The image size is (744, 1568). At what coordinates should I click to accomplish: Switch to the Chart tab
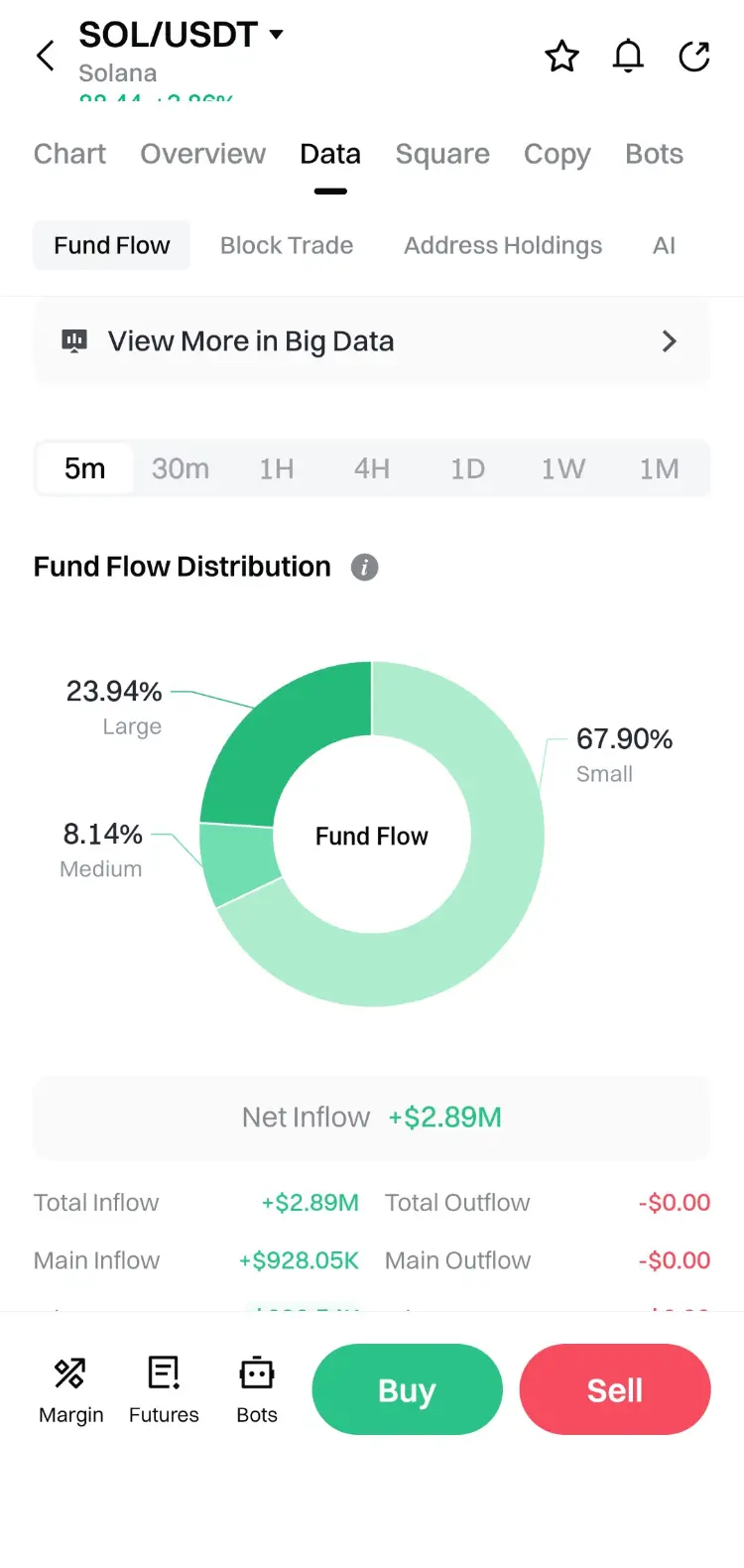pos(69,154)
